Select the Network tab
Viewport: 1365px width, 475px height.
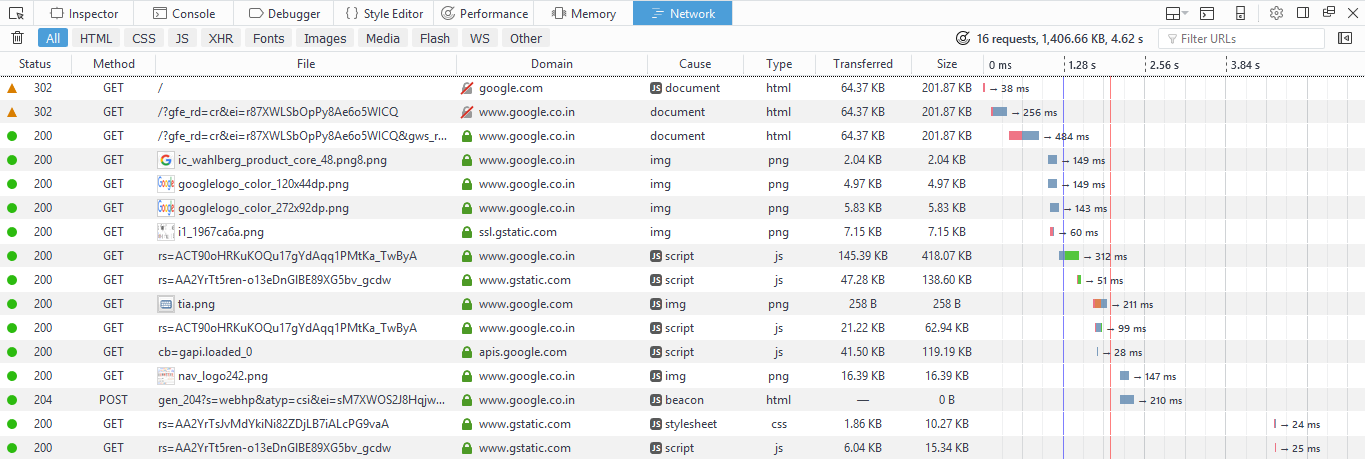click(x=682, y=13)
